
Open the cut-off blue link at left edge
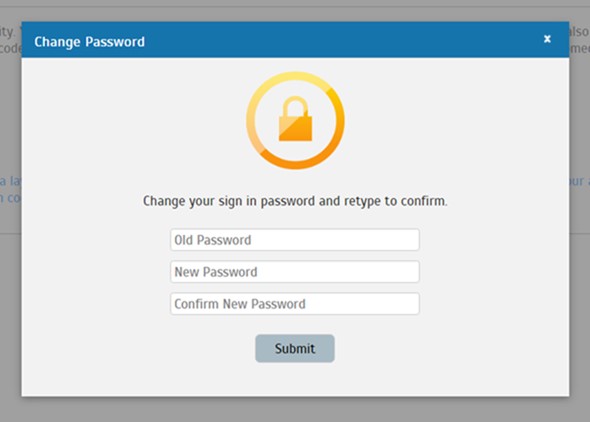point(11,181)
